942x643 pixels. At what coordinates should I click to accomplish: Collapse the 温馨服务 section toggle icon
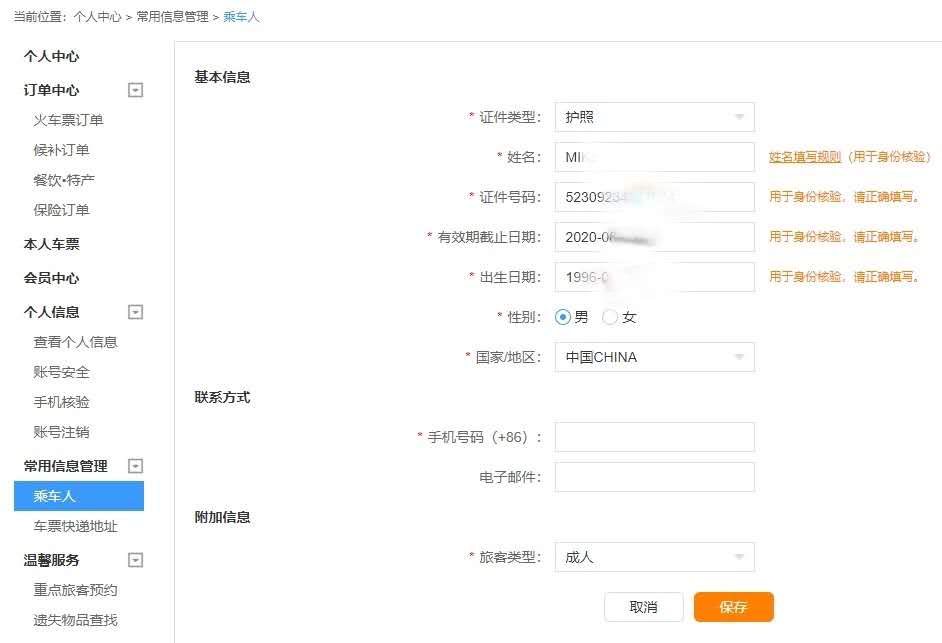(x=136, y=560)
